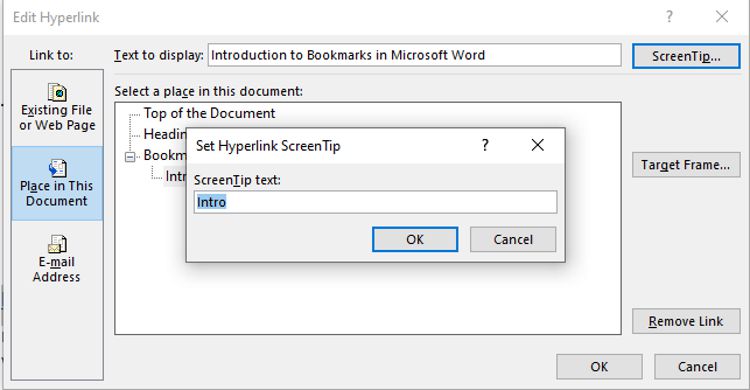Close the Set Hyperlink ScreenTip dialog
Image resolution: width=750 pixels, height=390 pixels.
point(538,145)
